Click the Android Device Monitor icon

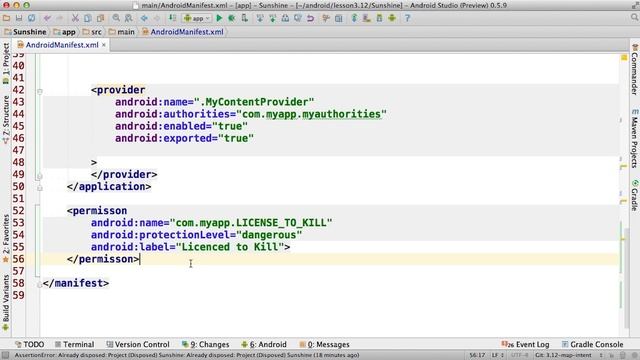[392, 18]
